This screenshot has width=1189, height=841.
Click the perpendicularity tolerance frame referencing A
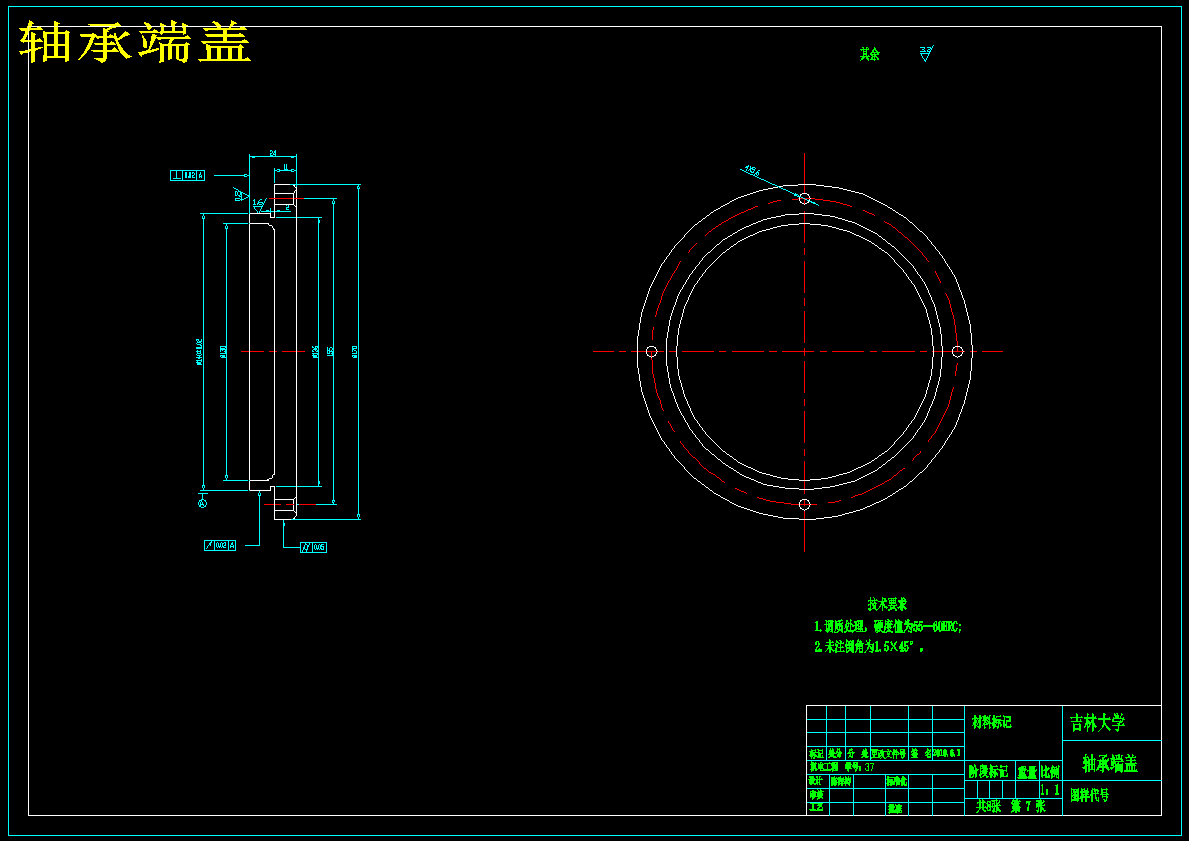click(x=187, y=176)
